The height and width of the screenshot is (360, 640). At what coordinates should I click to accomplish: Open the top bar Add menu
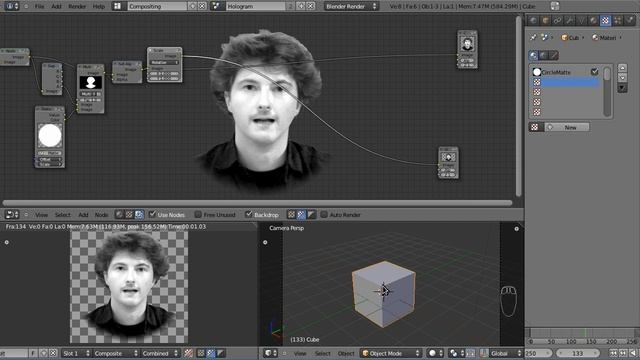[x=56, y=6]
